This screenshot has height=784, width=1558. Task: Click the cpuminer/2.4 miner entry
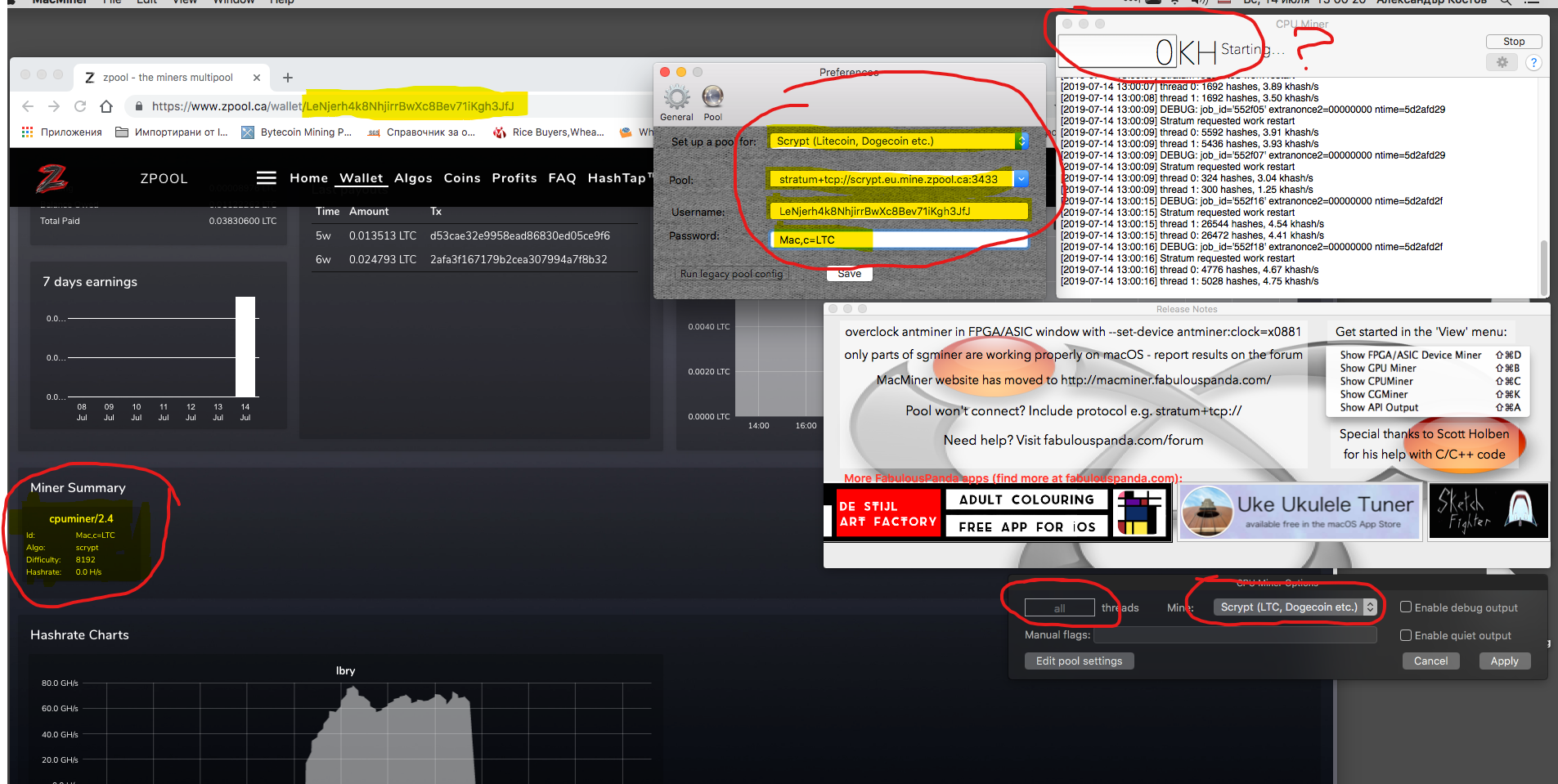click(81, 518)
